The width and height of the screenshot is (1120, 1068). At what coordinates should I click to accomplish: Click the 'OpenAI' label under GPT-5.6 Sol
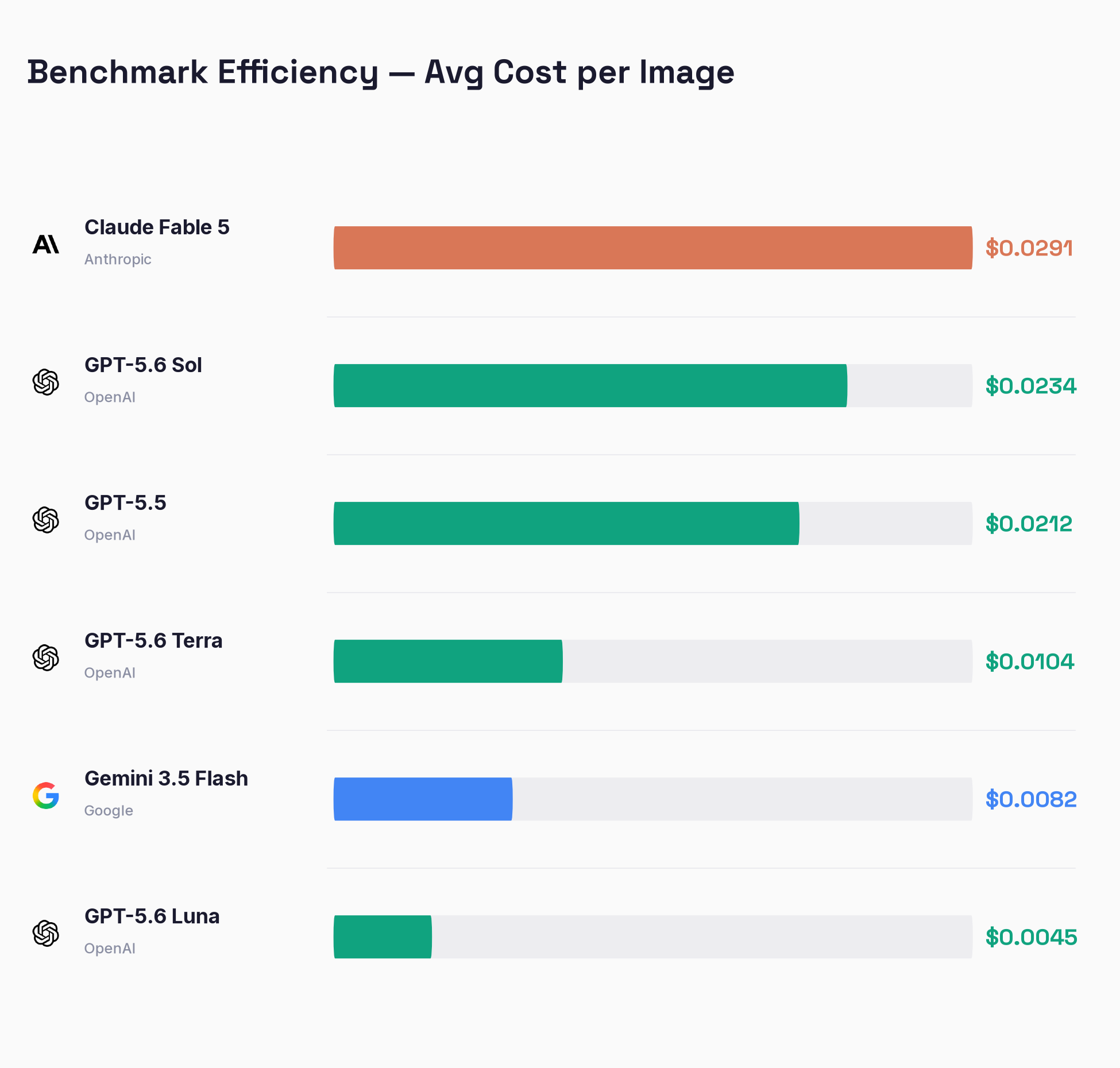point(110,397)
